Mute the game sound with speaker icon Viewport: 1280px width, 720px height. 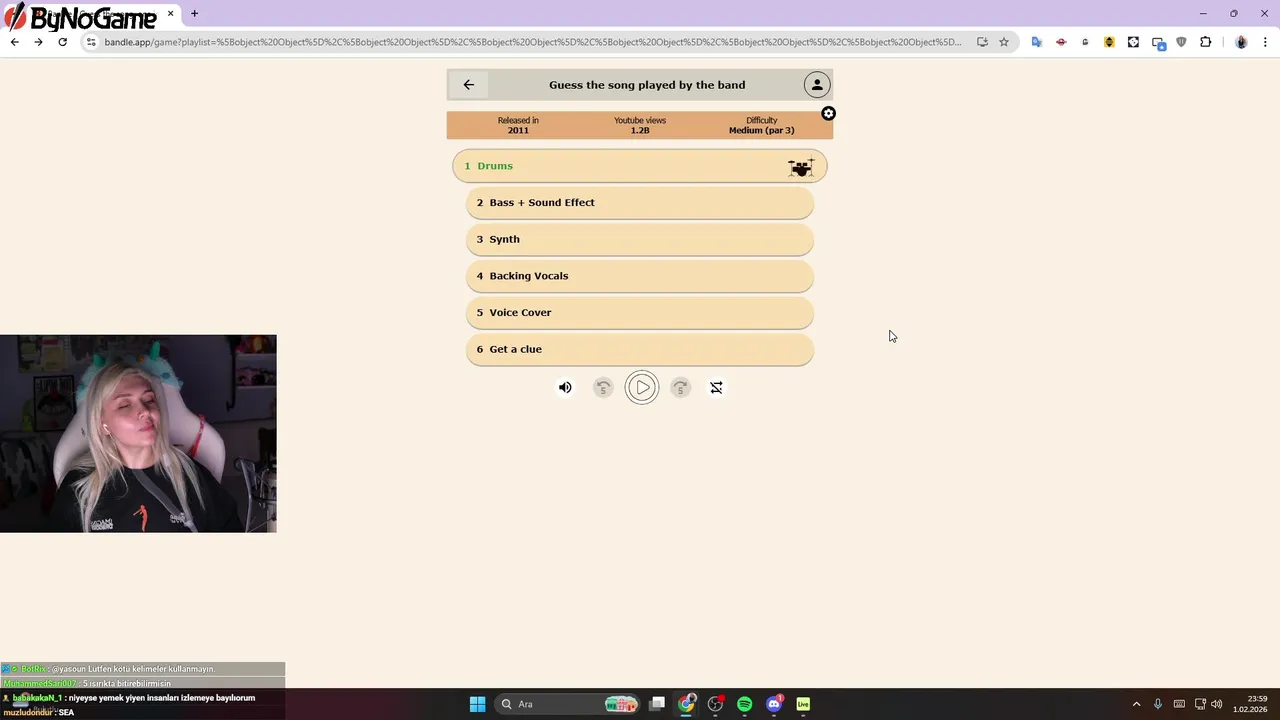565,388
